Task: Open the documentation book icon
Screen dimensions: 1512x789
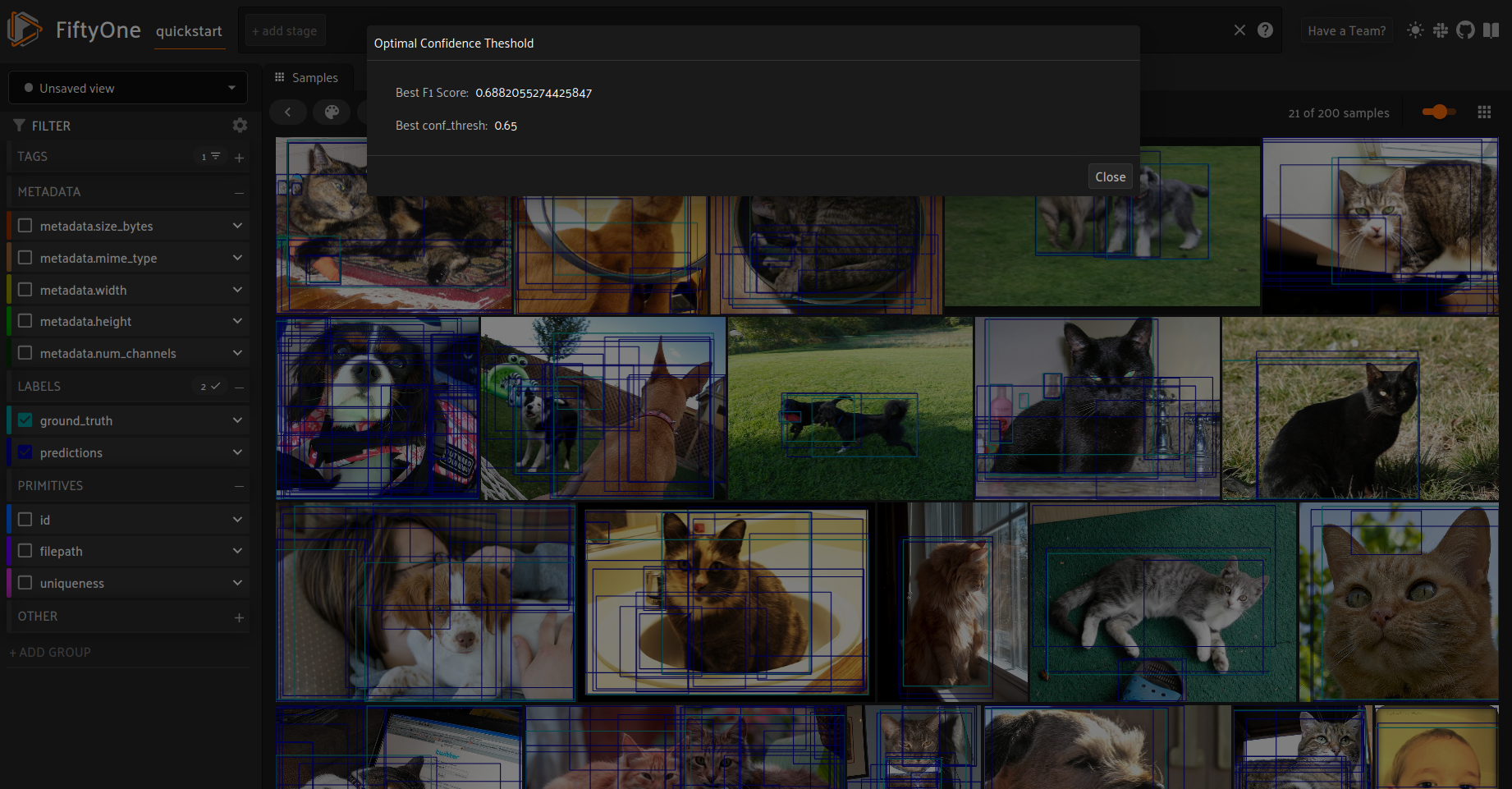Action: tap(1491, 30)
